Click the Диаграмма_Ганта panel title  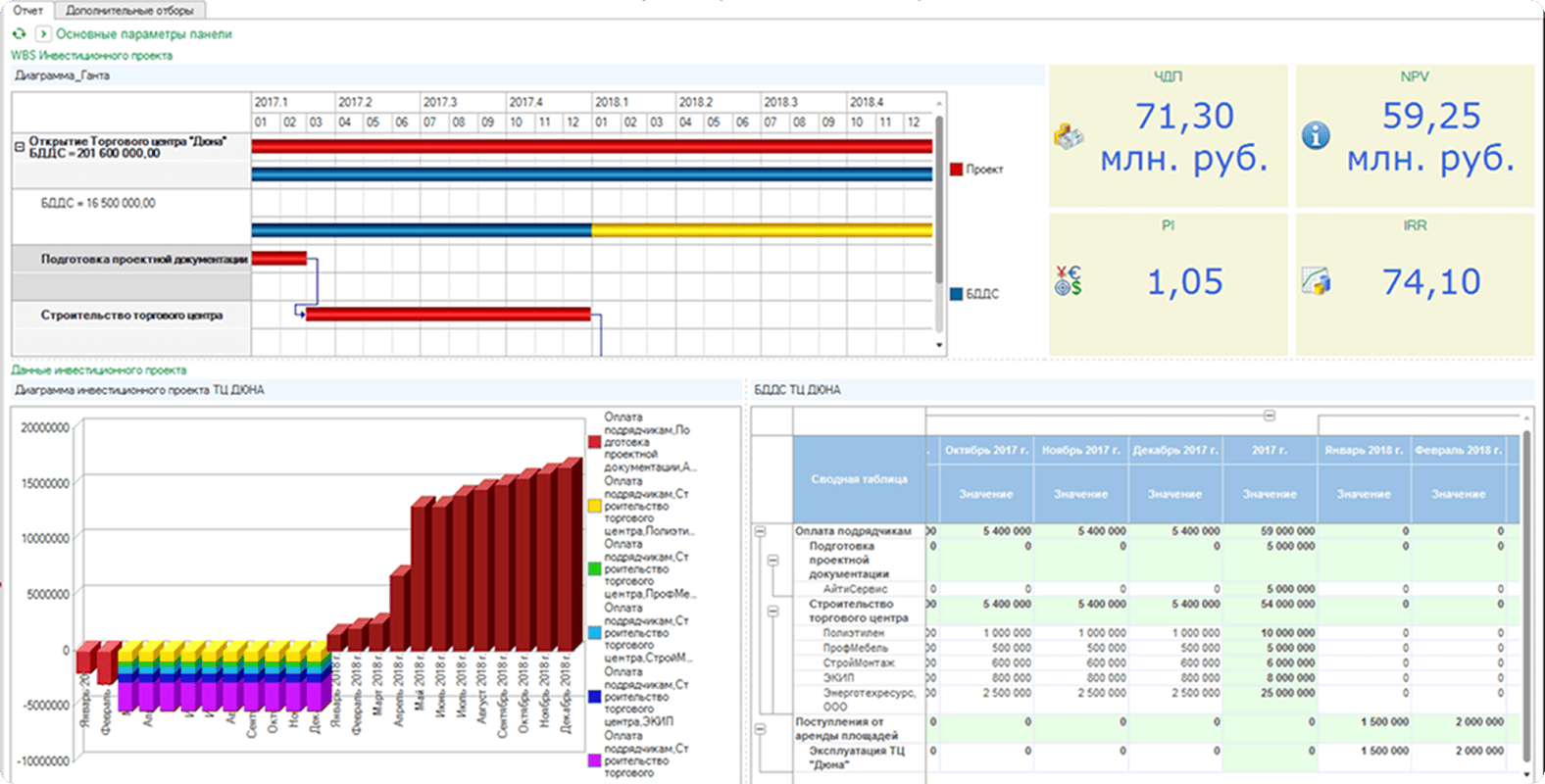pos(63,75)
